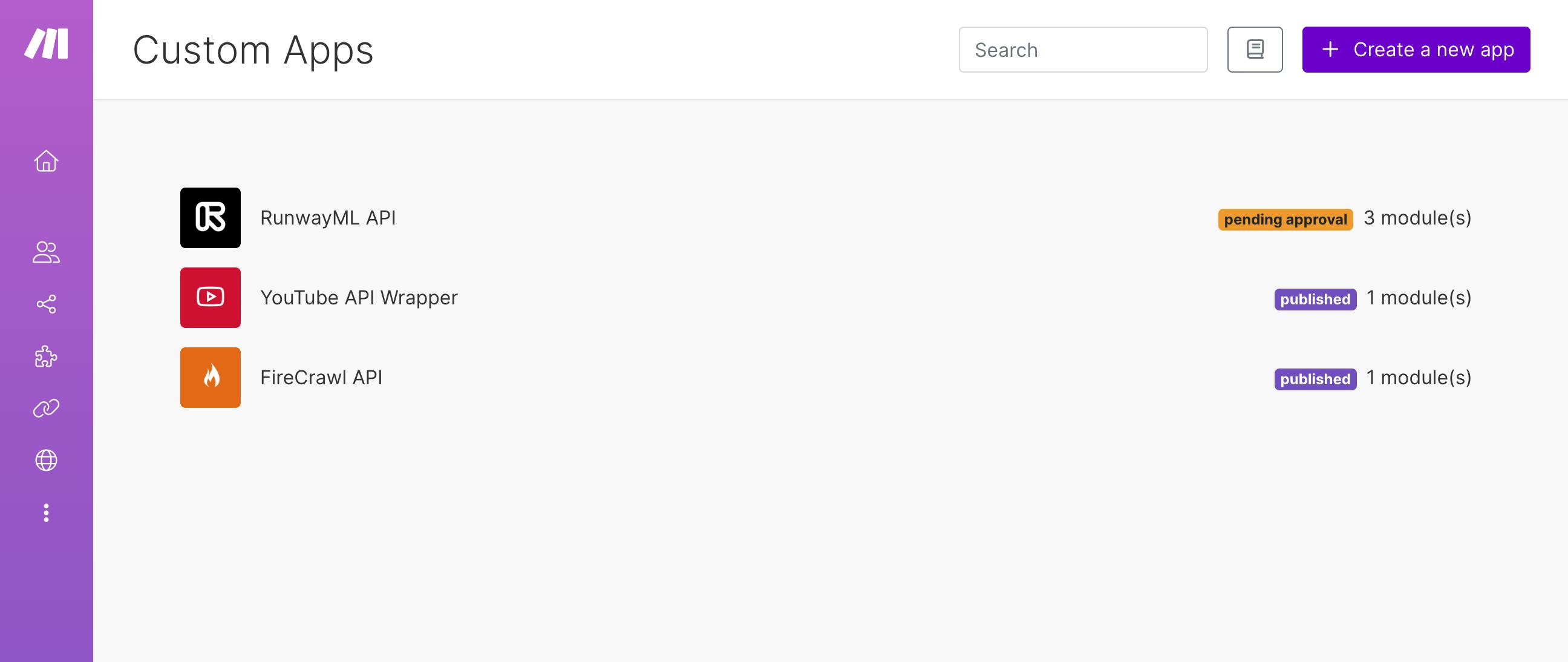Click the 3 module(s) label
Screen dimensions: 1568x662
(1417, 217)
